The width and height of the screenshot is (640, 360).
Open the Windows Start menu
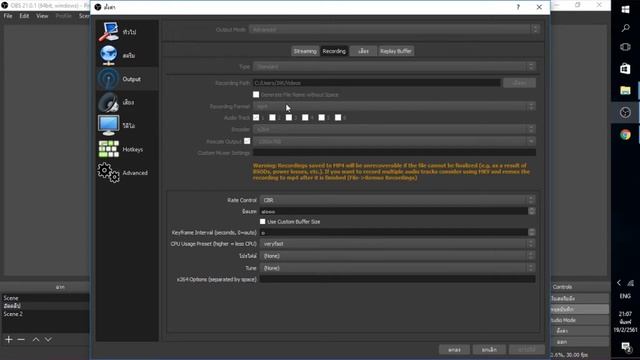pyautogui.click(x=625, y=9)
